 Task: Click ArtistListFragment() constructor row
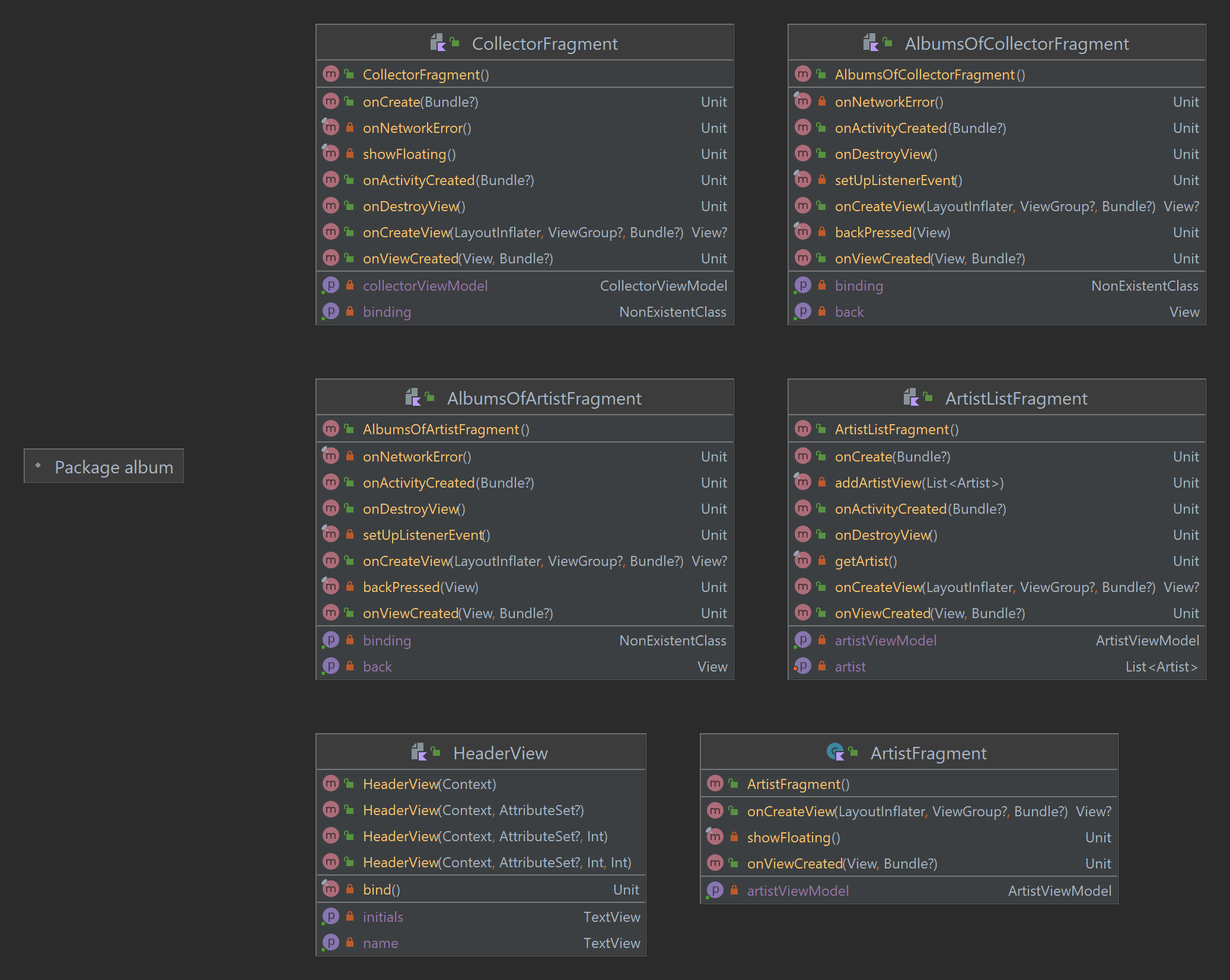coord(997,429)
